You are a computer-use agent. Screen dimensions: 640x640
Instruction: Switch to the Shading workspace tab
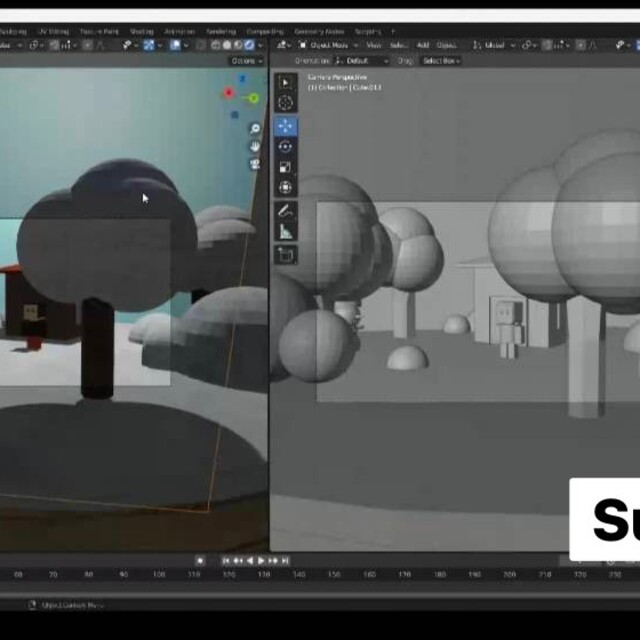click(142, 31)
